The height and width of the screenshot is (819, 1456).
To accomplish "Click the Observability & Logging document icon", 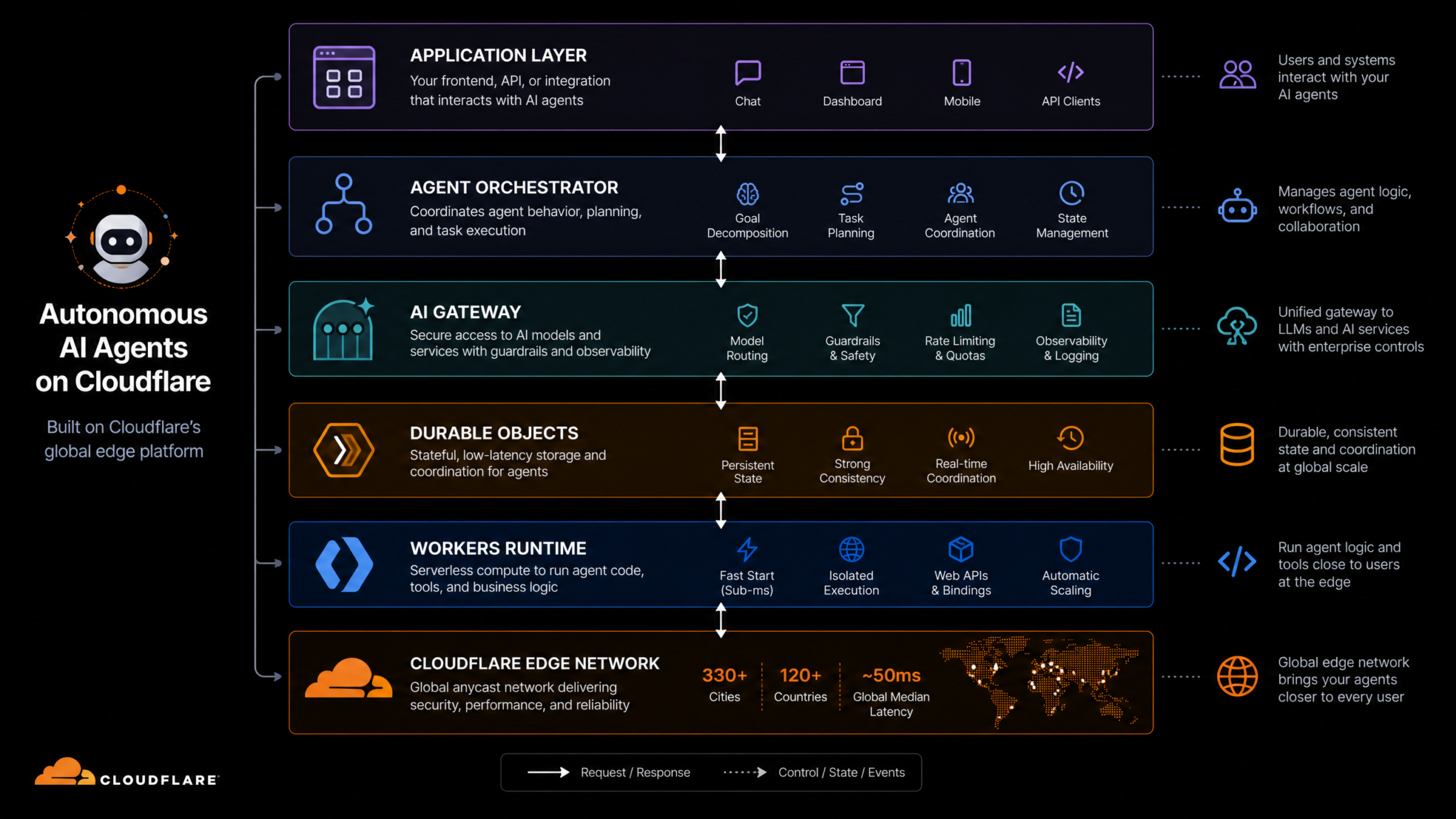I will click(1071, 315).
